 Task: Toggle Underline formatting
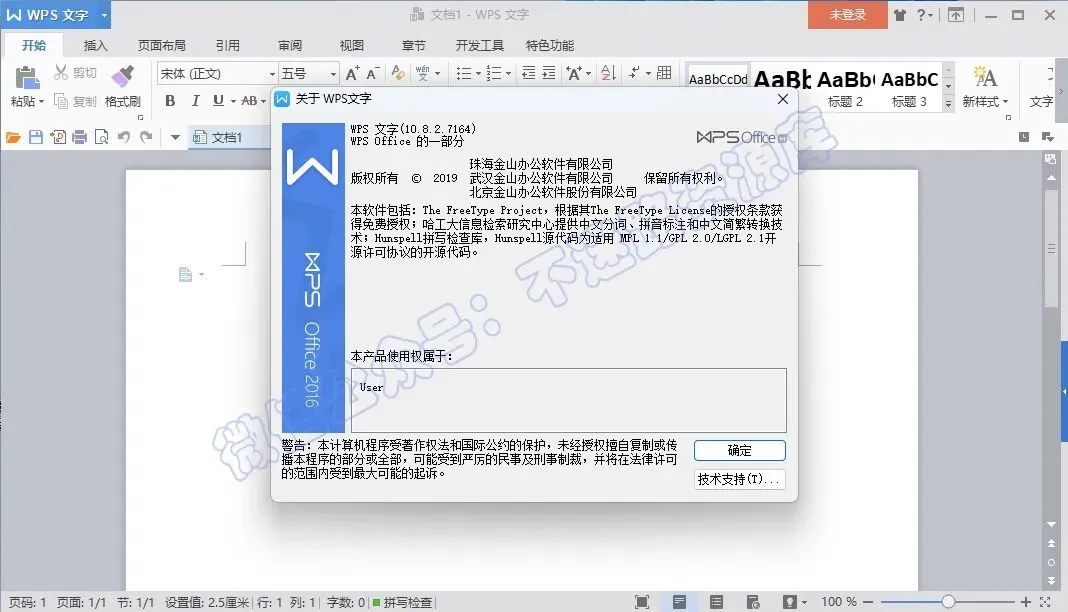(218, 101)
